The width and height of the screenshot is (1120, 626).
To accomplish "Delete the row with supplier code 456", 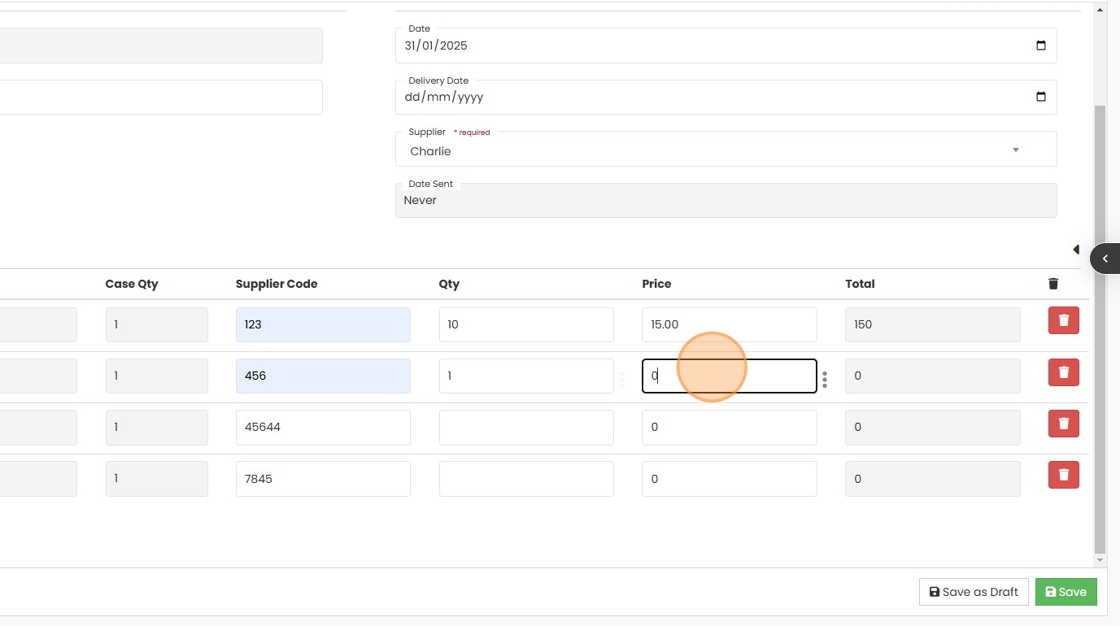I will pos(1063,373).
